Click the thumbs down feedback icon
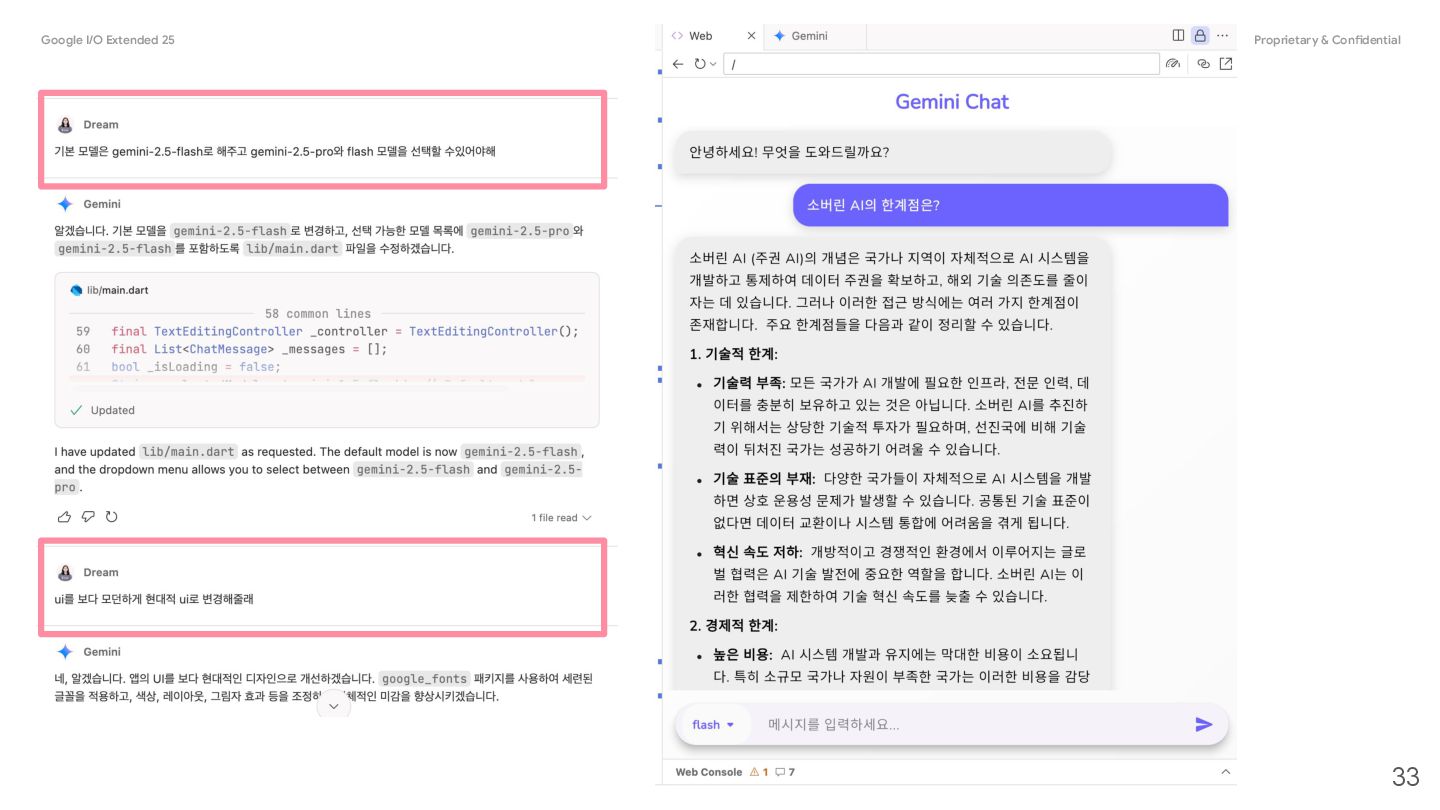Viewport: 1440px width, 810px height. [88, 517]
